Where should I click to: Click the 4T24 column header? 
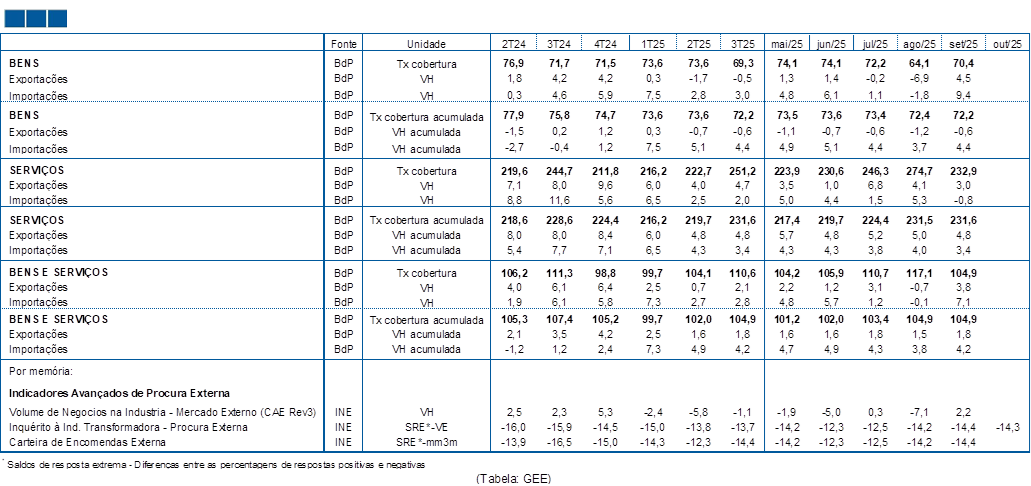coord(606,44)
